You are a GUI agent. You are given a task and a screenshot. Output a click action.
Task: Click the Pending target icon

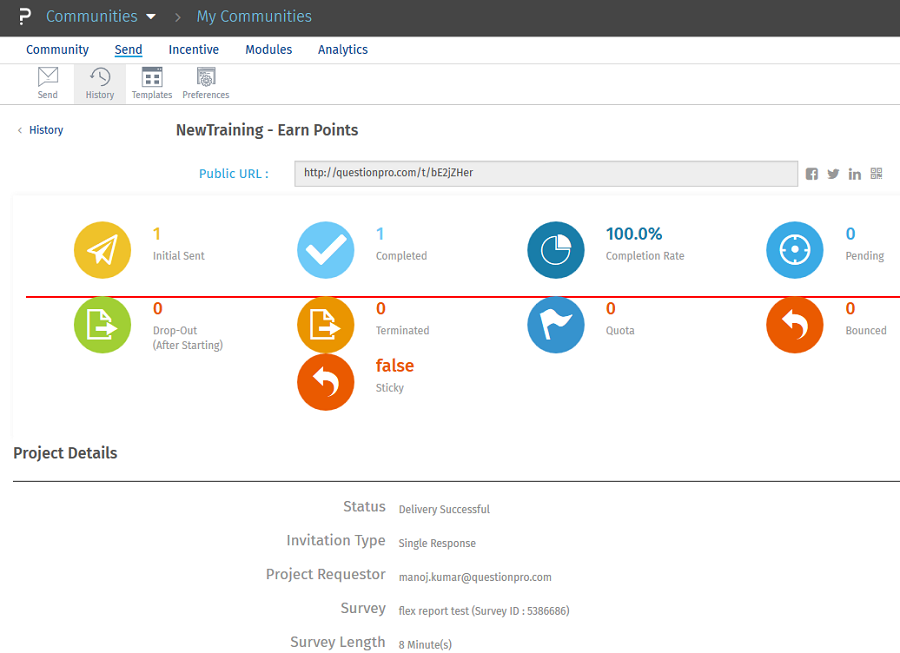pos(795,250)
